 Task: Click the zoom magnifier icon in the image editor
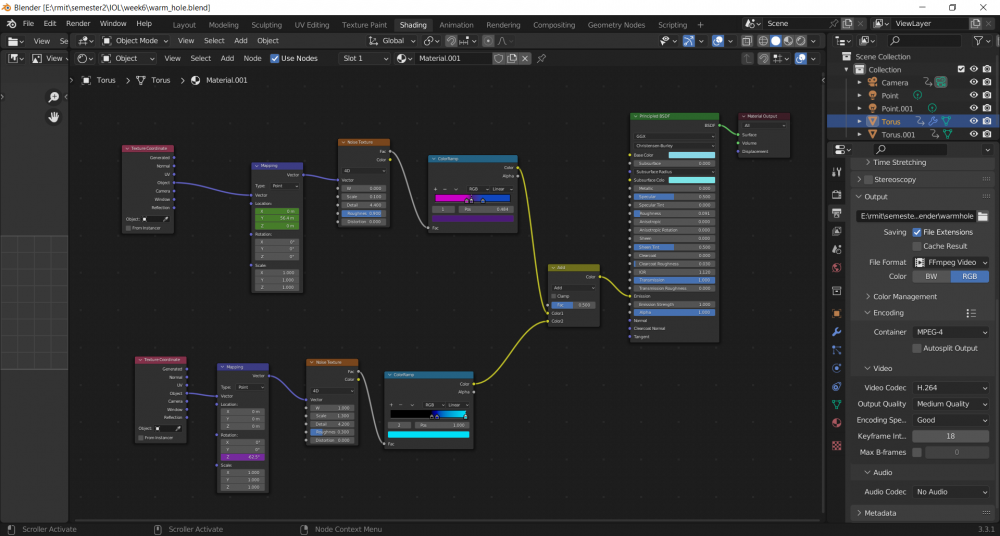point(54,97)
